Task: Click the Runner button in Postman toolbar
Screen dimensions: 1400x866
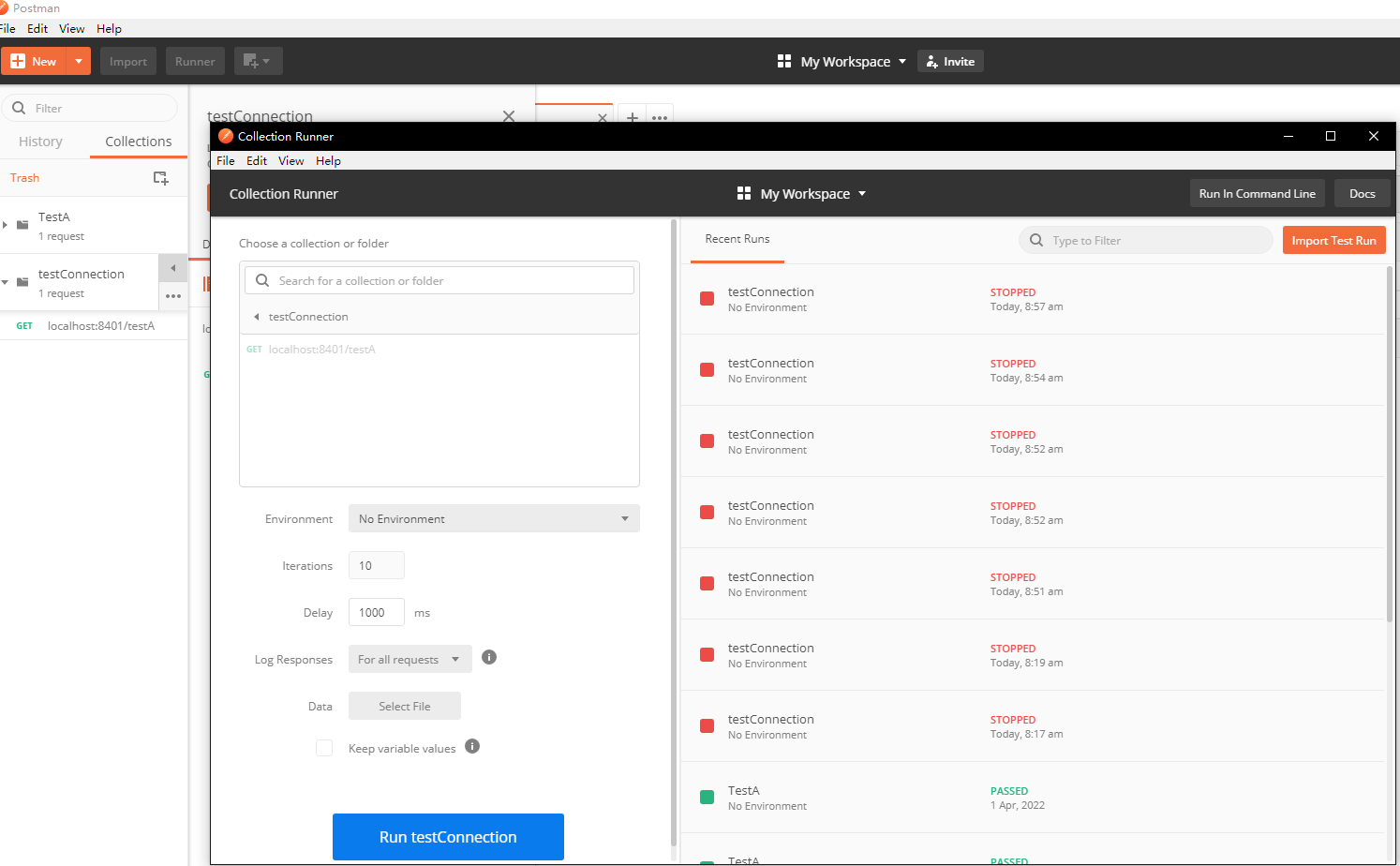Action: tap(195, 61)
